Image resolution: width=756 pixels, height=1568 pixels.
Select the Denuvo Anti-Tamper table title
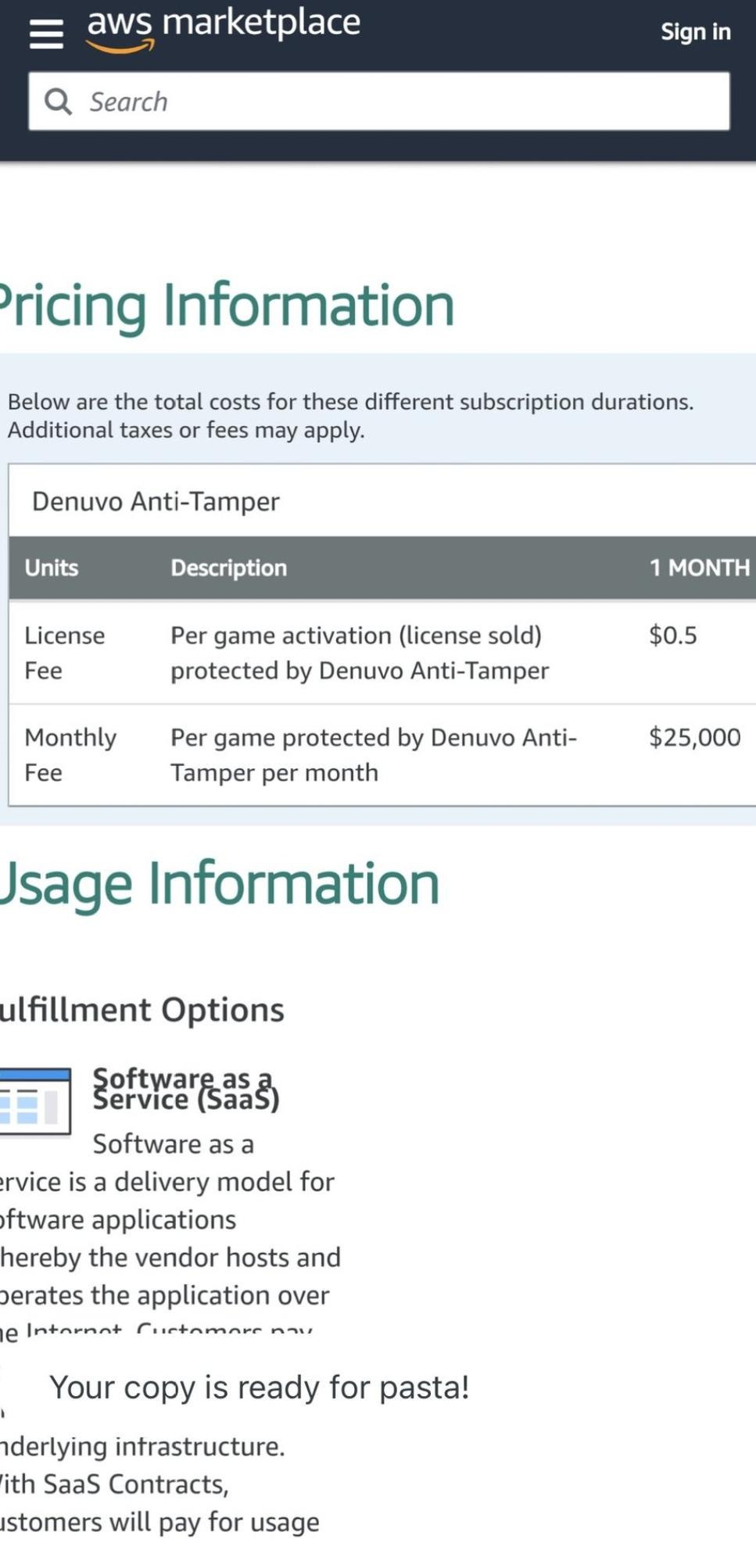[156, 501]
